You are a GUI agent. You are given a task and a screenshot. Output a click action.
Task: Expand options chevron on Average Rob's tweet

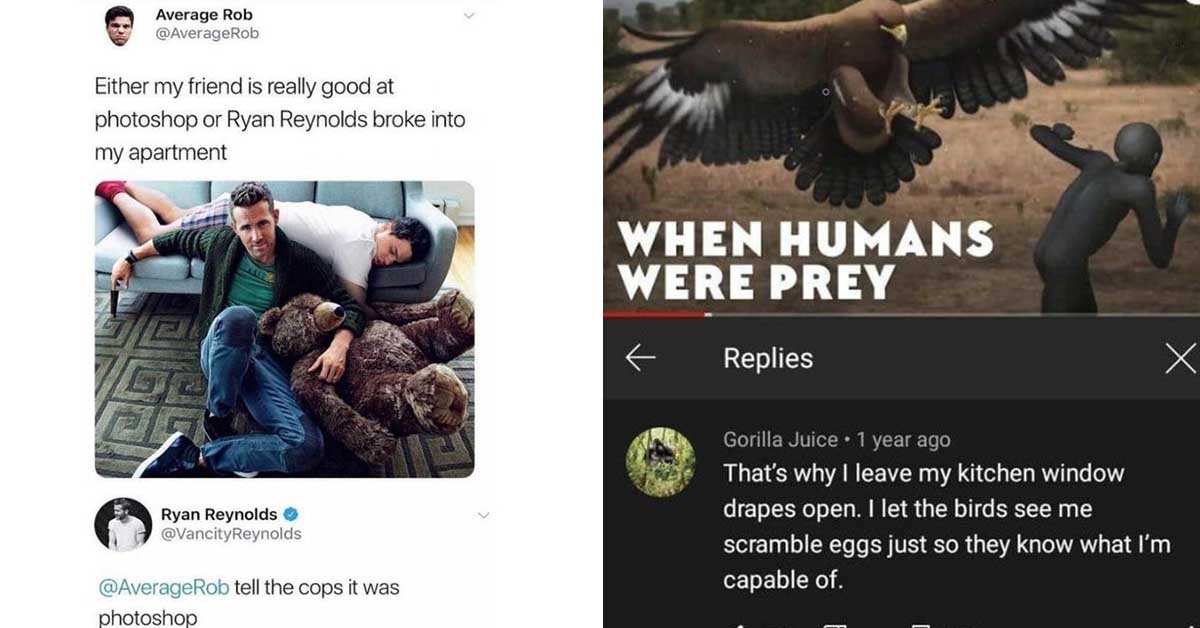[468, 15]
